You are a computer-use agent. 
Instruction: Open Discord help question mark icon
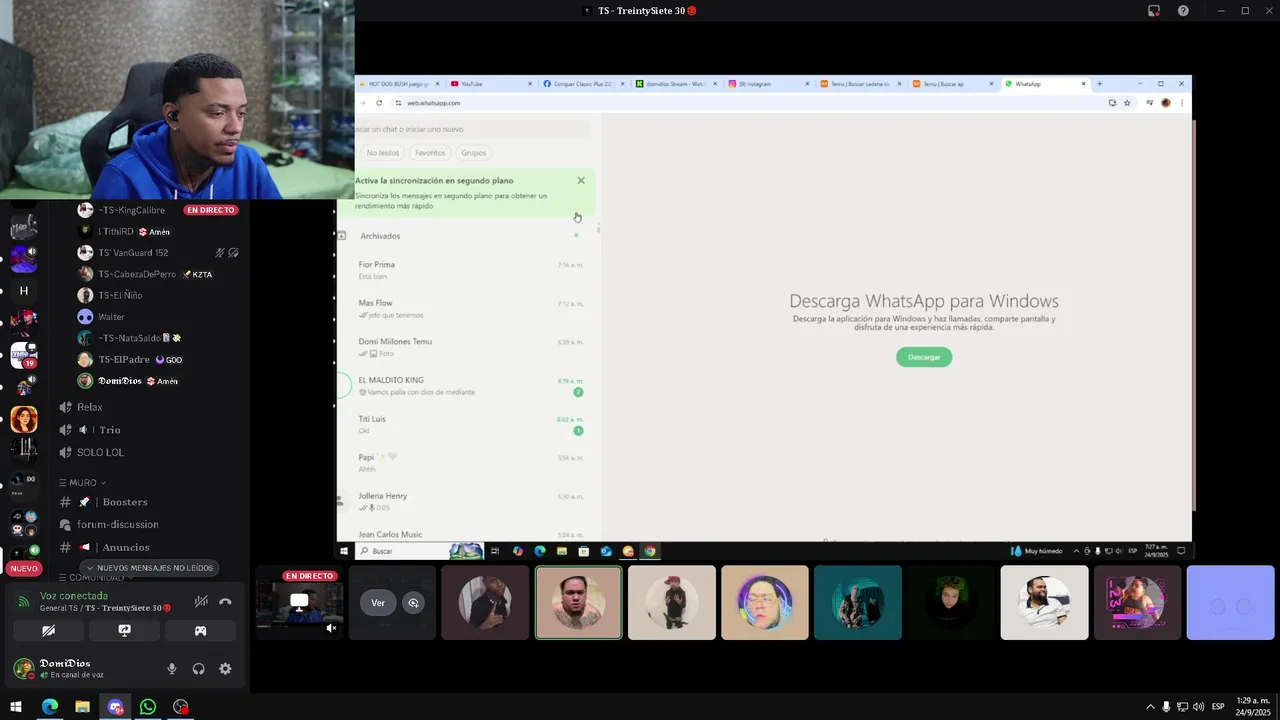1183,11
